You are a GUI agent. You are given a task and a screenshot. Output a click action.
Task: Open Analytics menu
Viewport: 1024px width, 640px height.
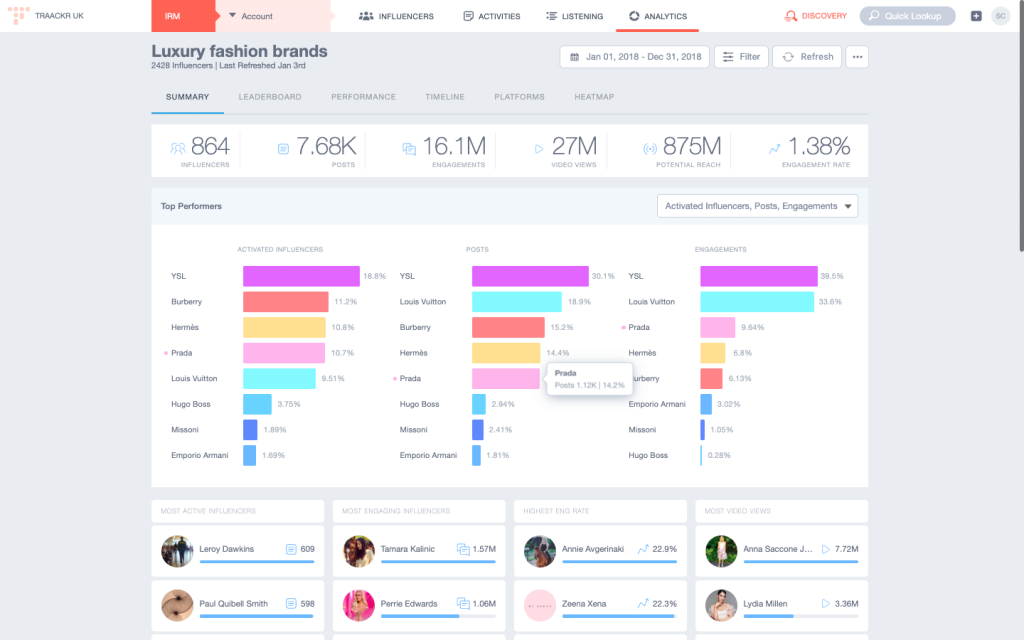tap(658, 16)
